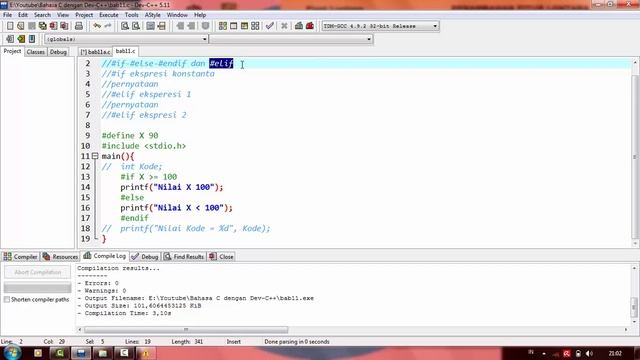Click the '#define X 90' code line
The width and height of the screenshot is (640, 360).
tap(130, 136)
